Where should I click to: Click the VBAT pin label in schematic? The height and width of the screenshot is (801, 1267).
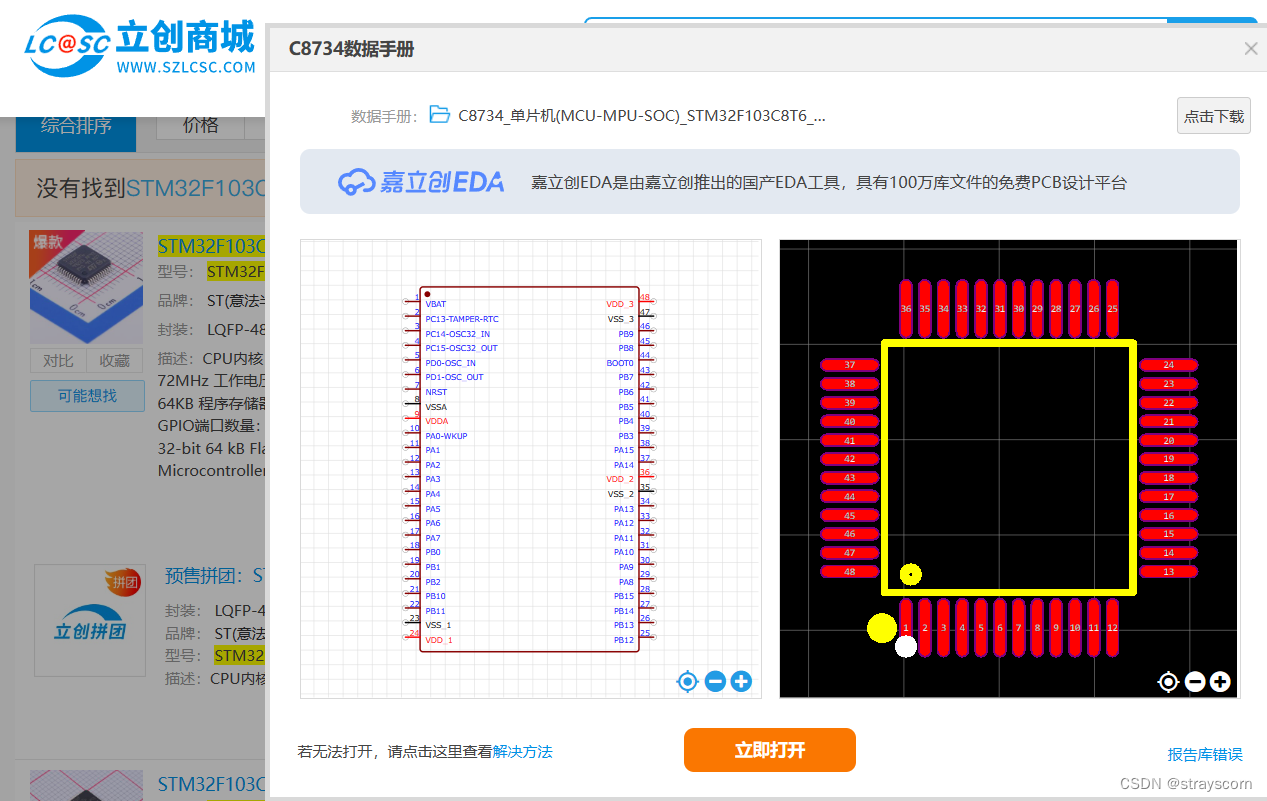pyautogui.click(x=436, y=304)
